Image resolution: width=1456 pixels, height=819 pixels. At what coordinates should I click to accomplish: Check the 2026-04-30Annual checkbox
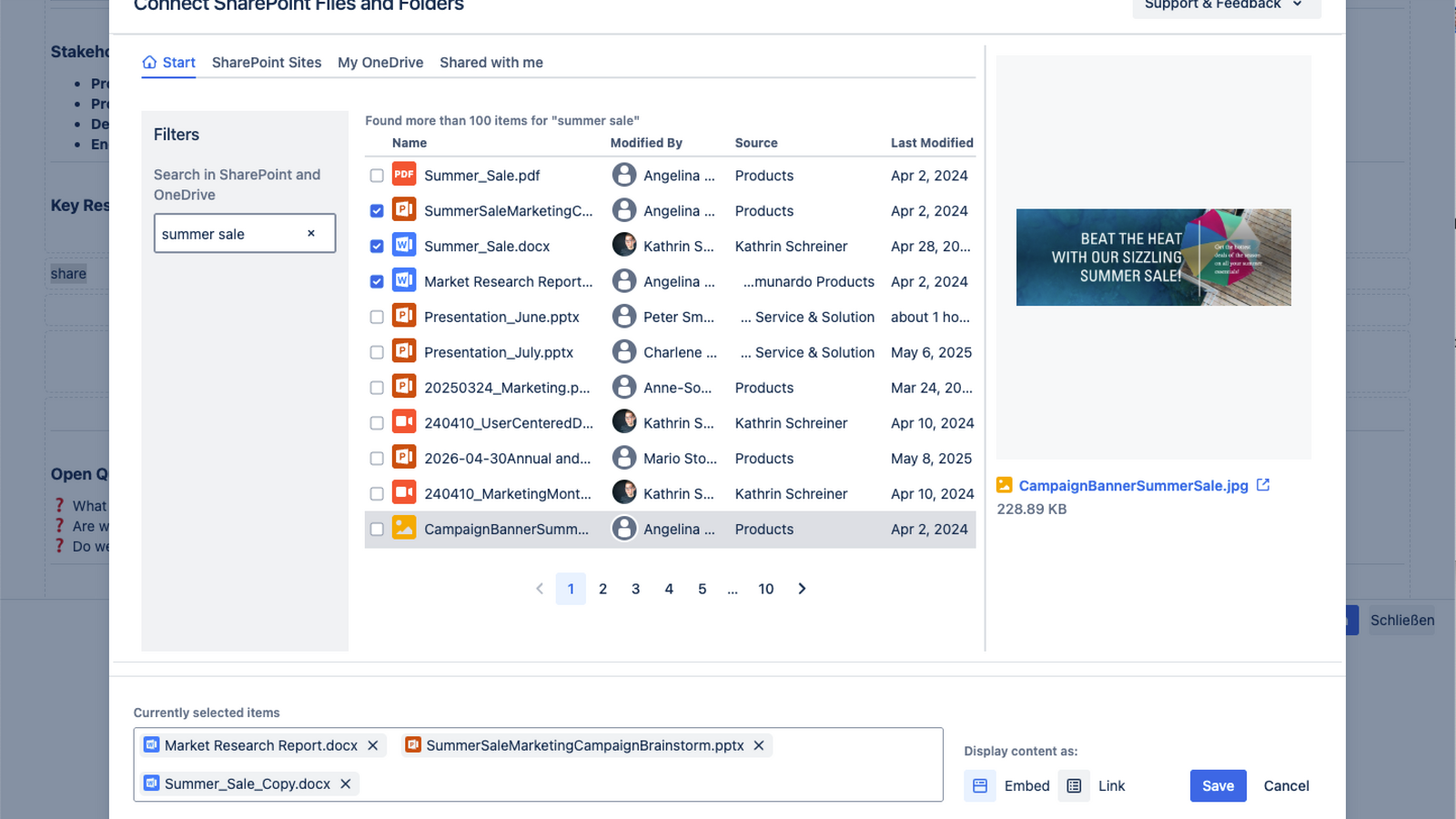377,459
